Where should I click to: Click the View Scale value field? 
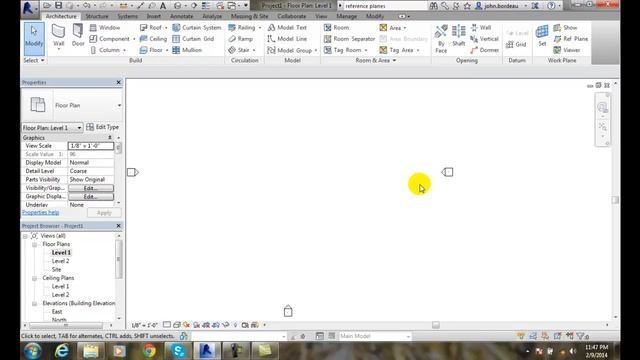click(x=91, y=146)
